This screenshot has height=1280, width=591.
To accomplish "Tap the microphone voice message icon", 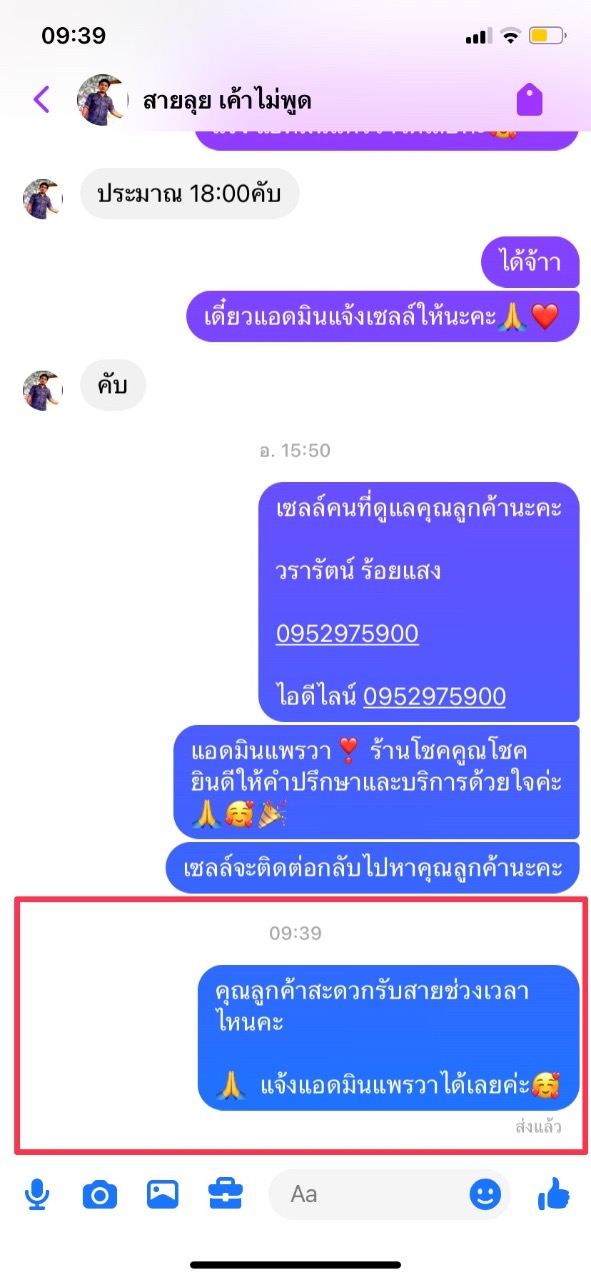I will click(x=37, y=1193).
